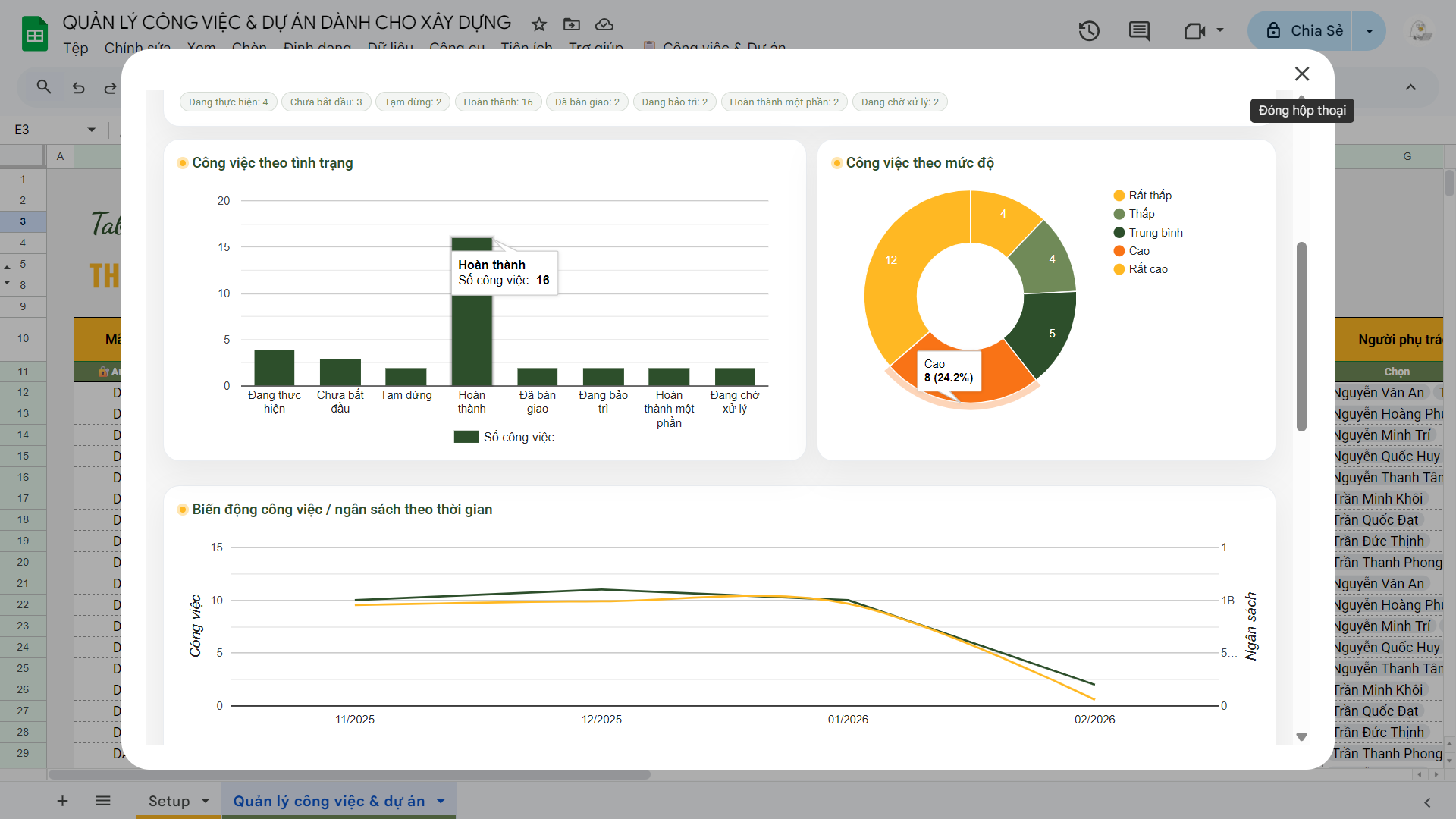Open version history clock icon
The width and height of the screenshot is (1456, 819).
1089,31
